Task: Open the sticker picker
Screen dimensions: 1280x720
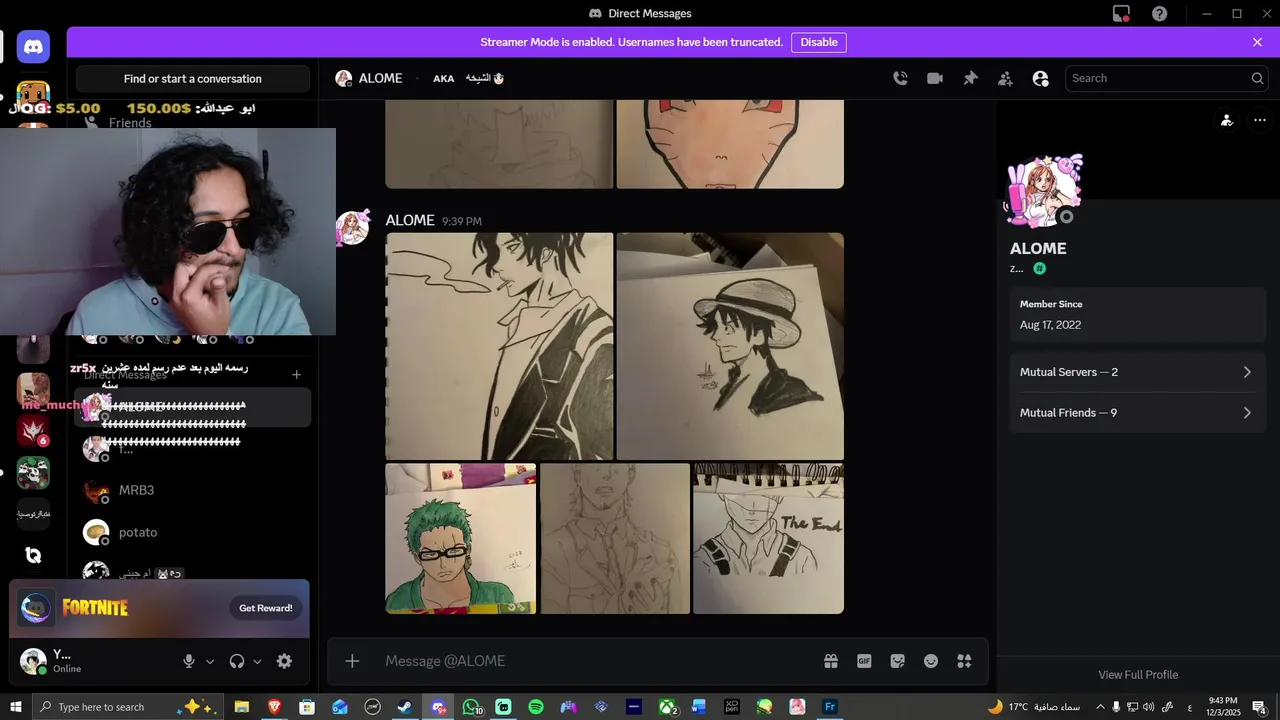Action: pos(897,661)
